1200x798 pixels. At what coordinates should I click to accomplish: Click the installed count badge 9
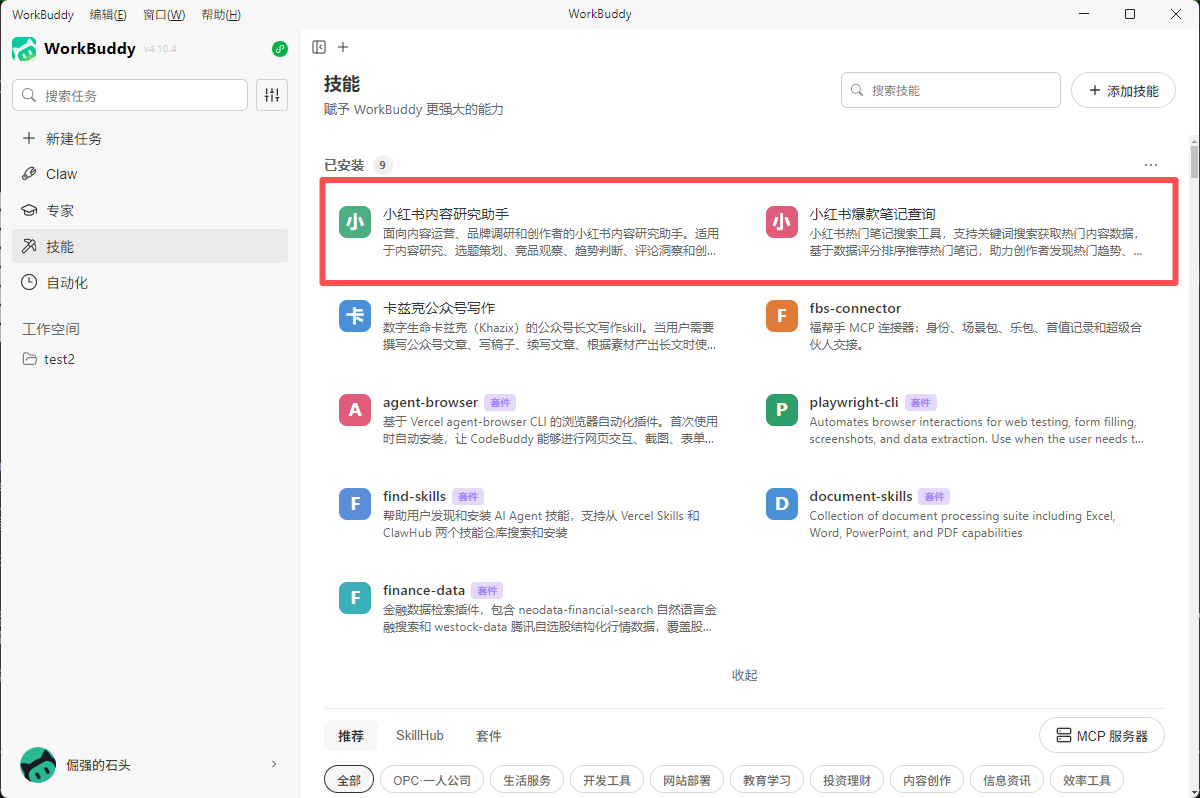click(x=382, y=165)
